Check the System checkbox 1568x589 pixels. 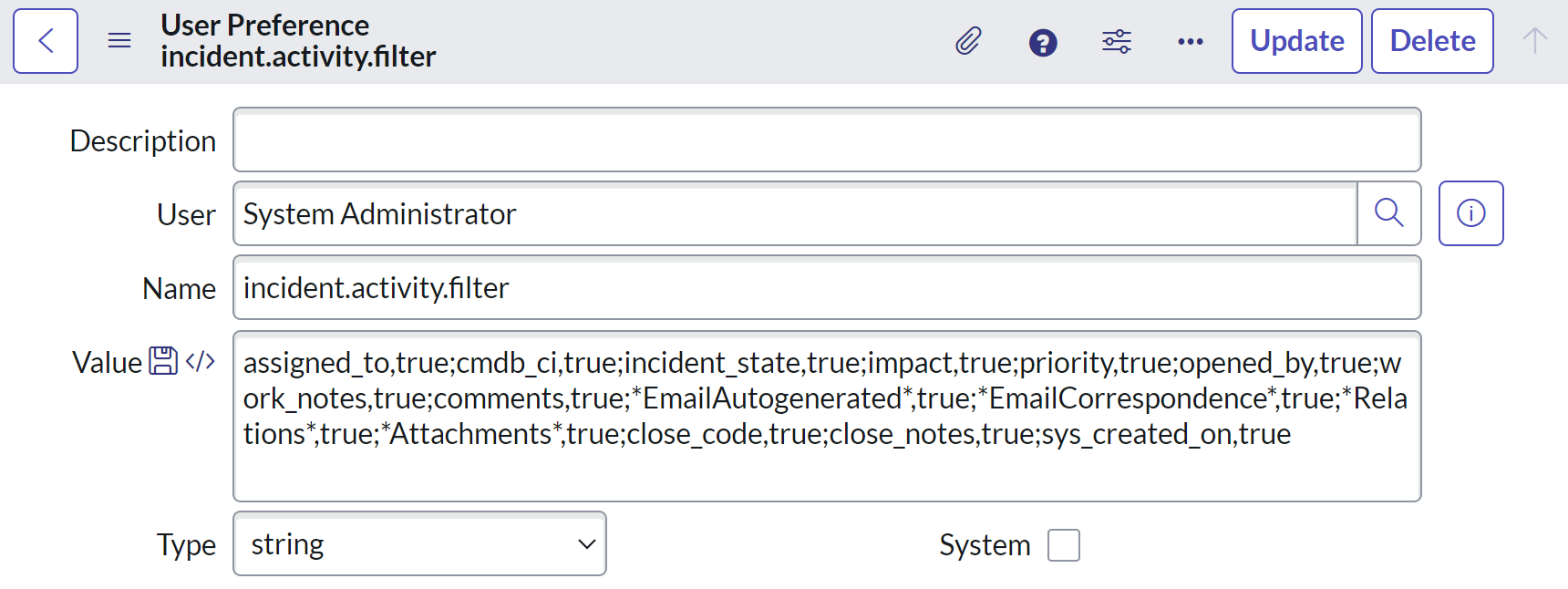[1064, 545]
